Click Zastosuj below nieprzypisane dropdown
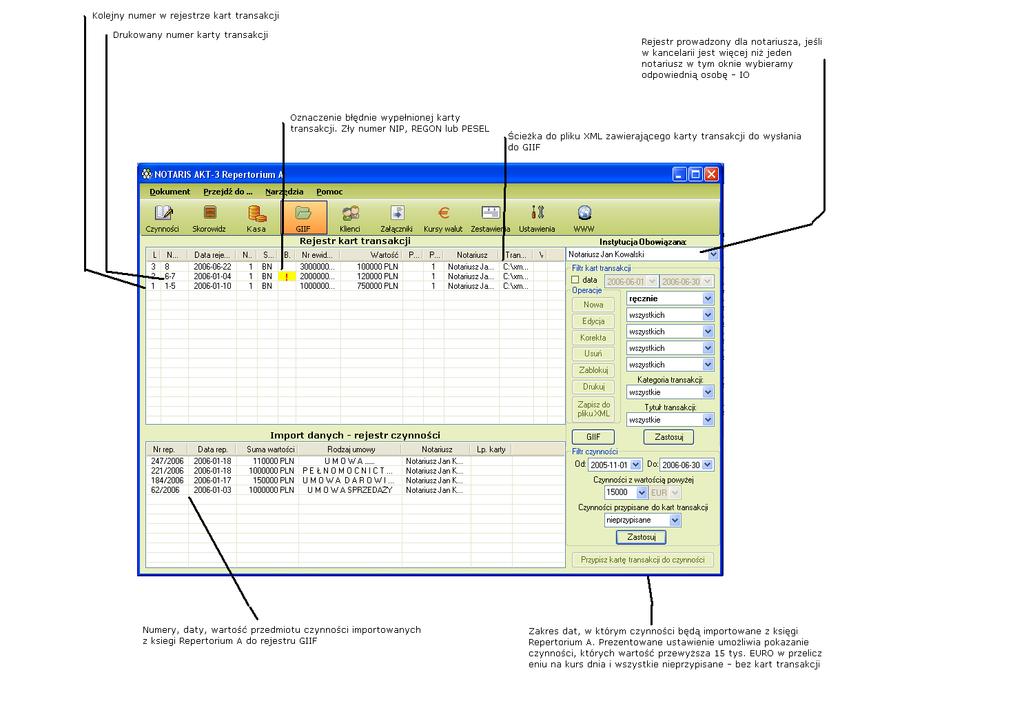The image size is (1024, 728). pyautogui.click(x=641, y=537)
